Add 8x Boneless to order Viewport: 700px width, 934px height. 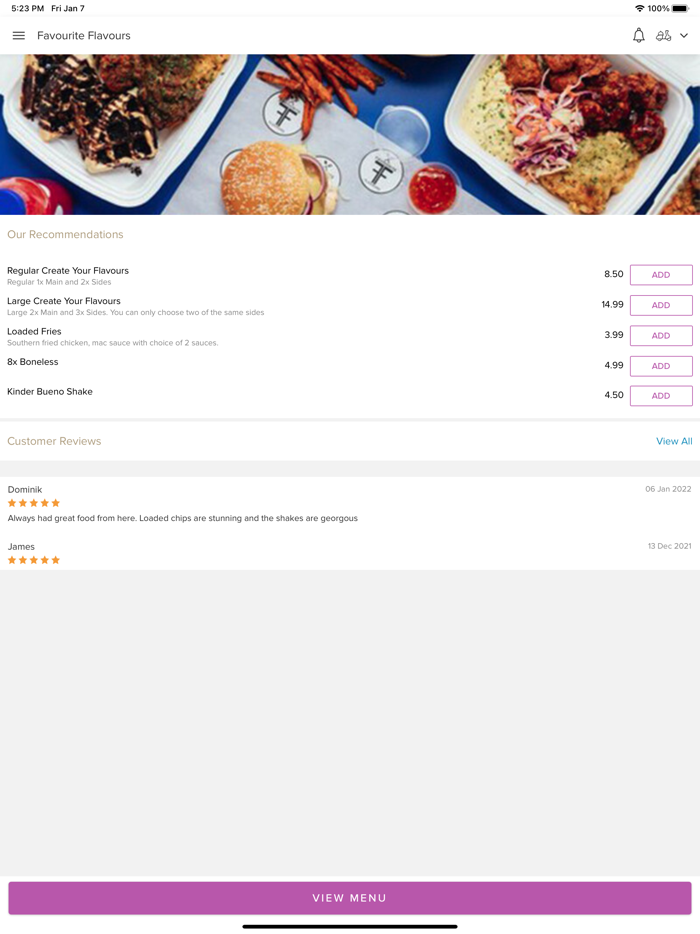660,366
